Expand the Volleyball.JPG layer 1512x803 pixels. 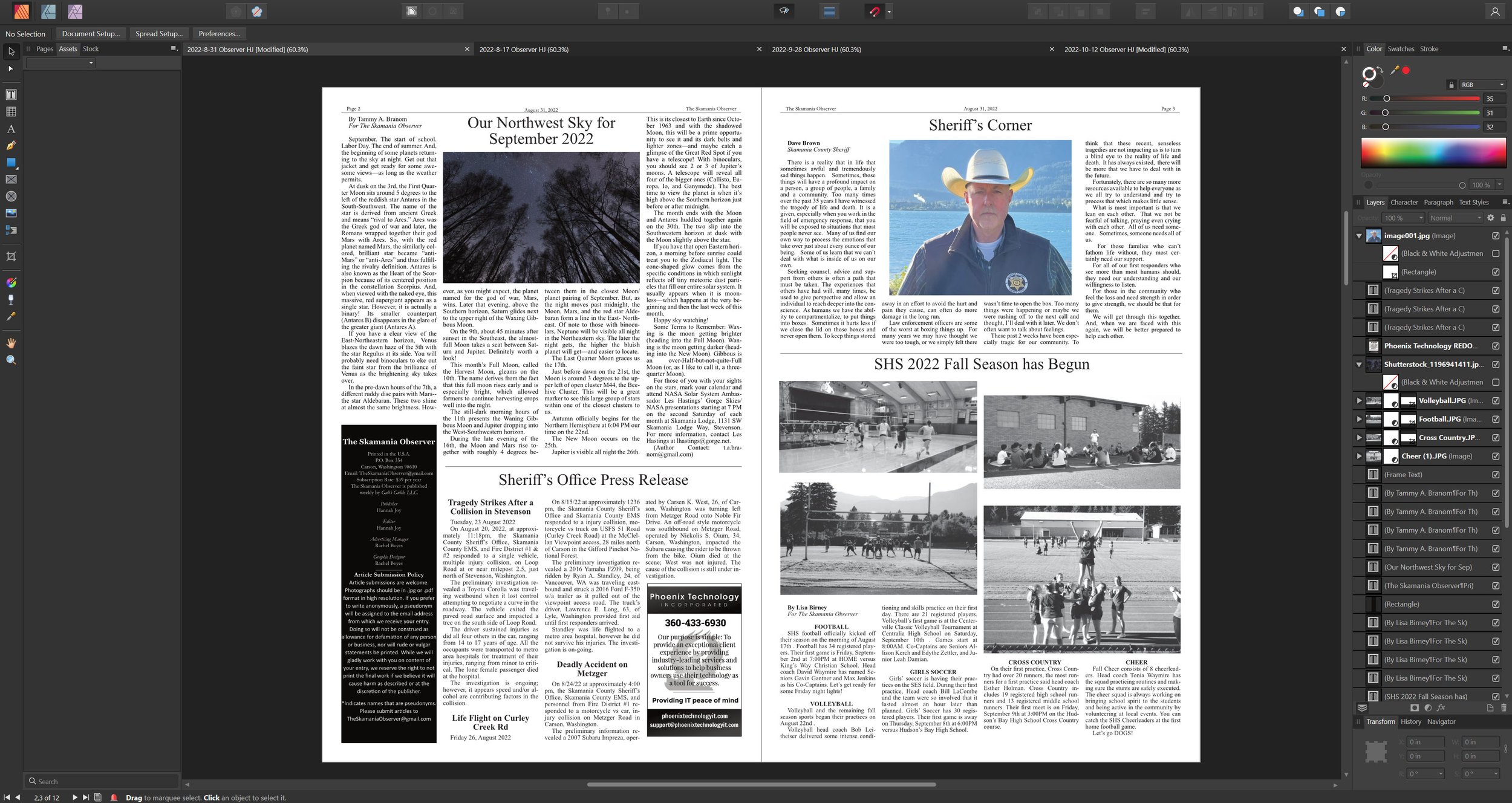(x=1359, y=400)
